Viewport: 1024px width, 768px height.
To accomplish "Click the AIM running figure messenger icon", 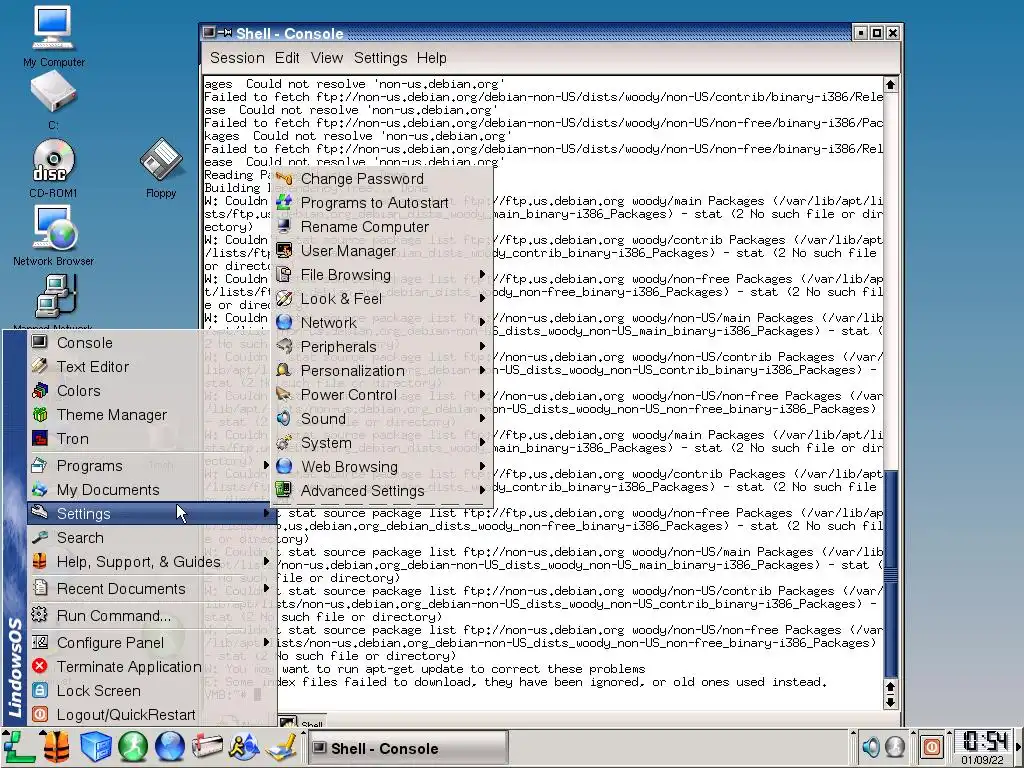I will pyautogui.click(x=244, y=747).
